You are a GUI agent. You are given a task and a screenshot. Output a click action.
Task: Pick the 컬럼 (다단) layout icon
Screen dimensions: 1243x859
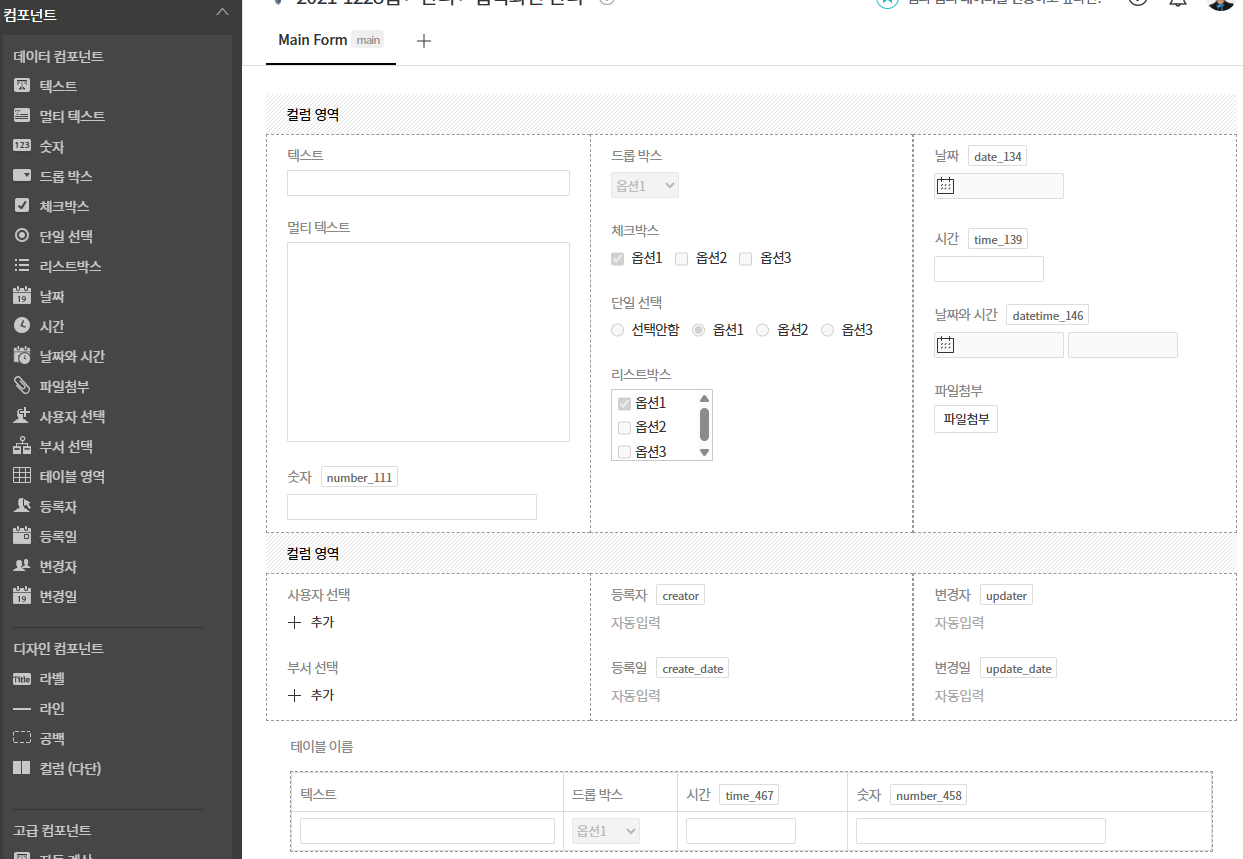22,768
